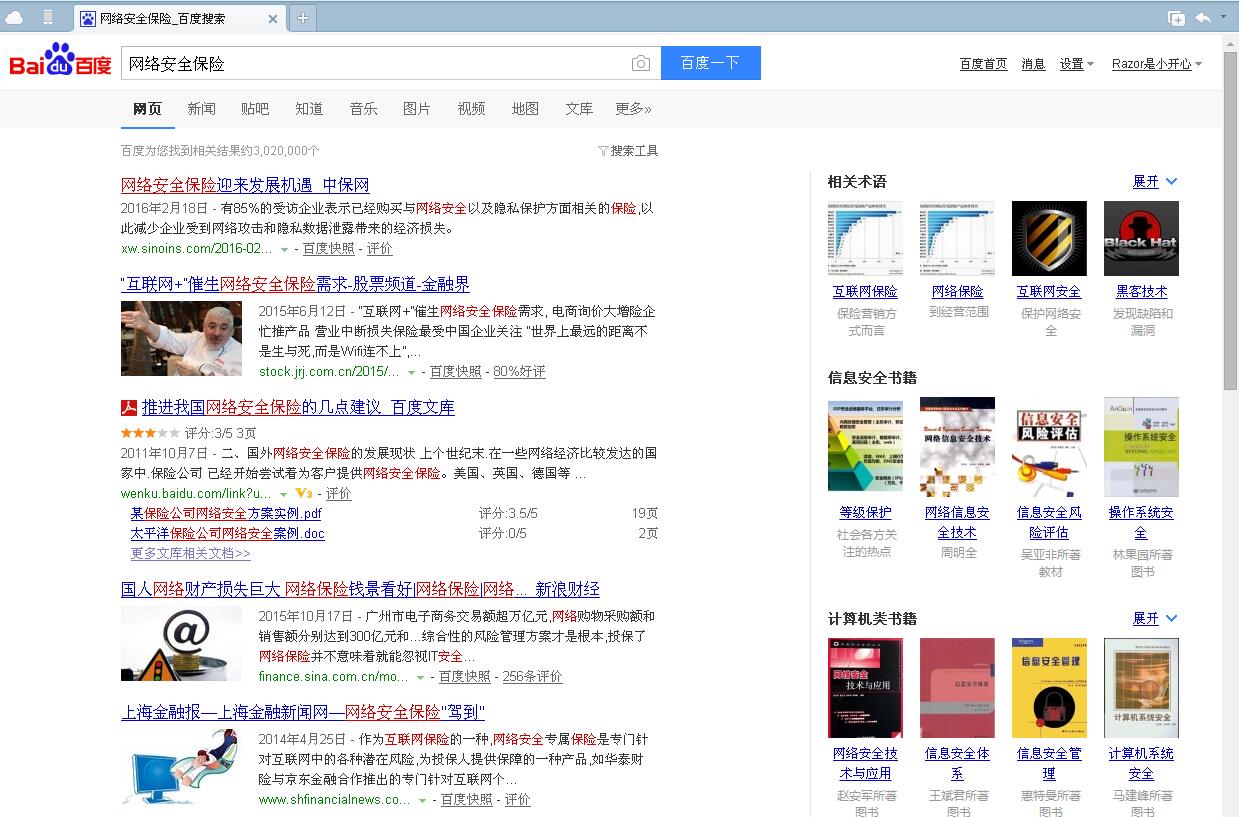
Task: Click 互联网保险 chart thumbnail
Action: (865, 238)
